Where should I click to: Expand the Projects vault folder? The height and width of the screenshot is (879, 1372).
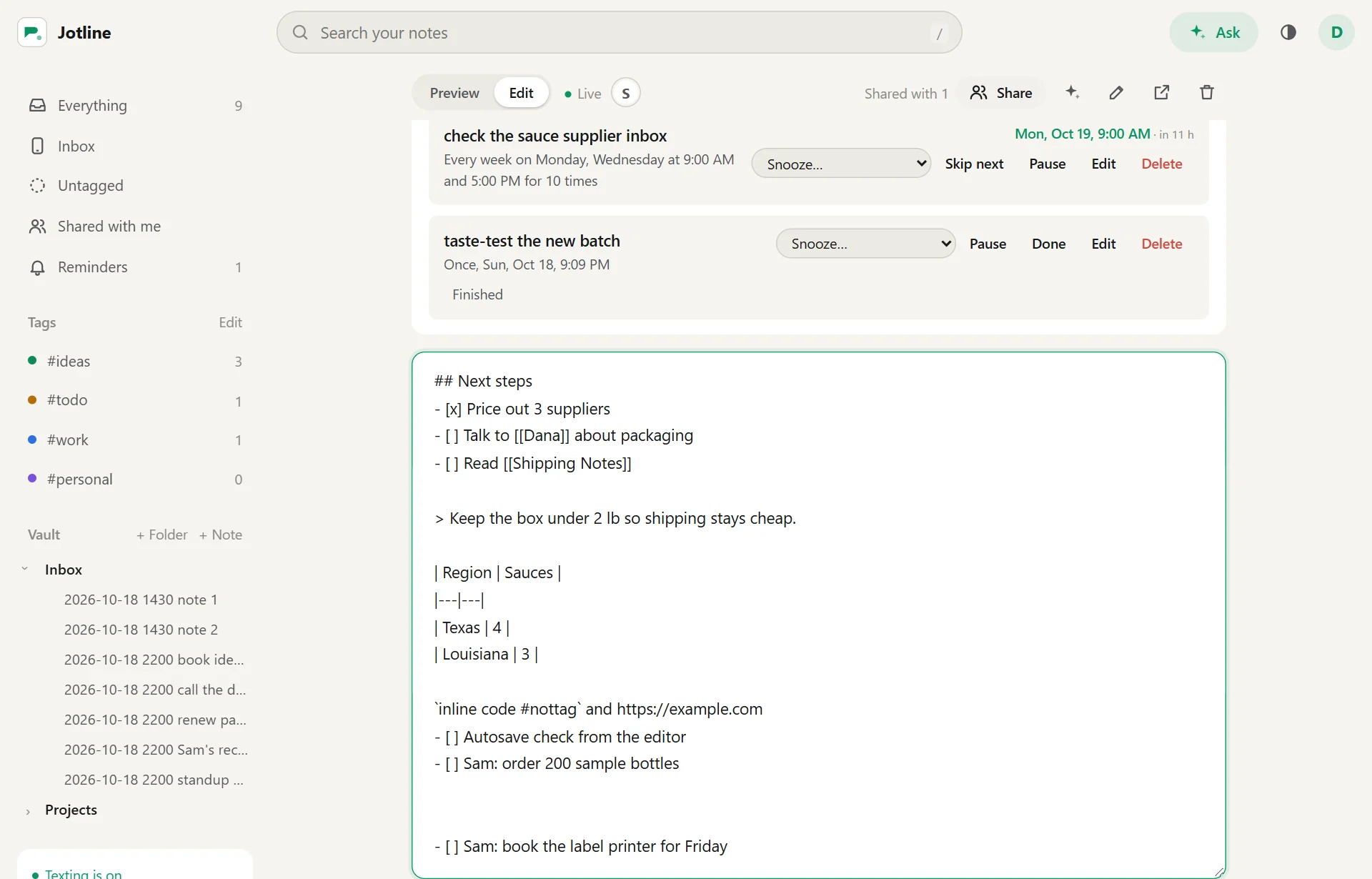click(28, 811)
